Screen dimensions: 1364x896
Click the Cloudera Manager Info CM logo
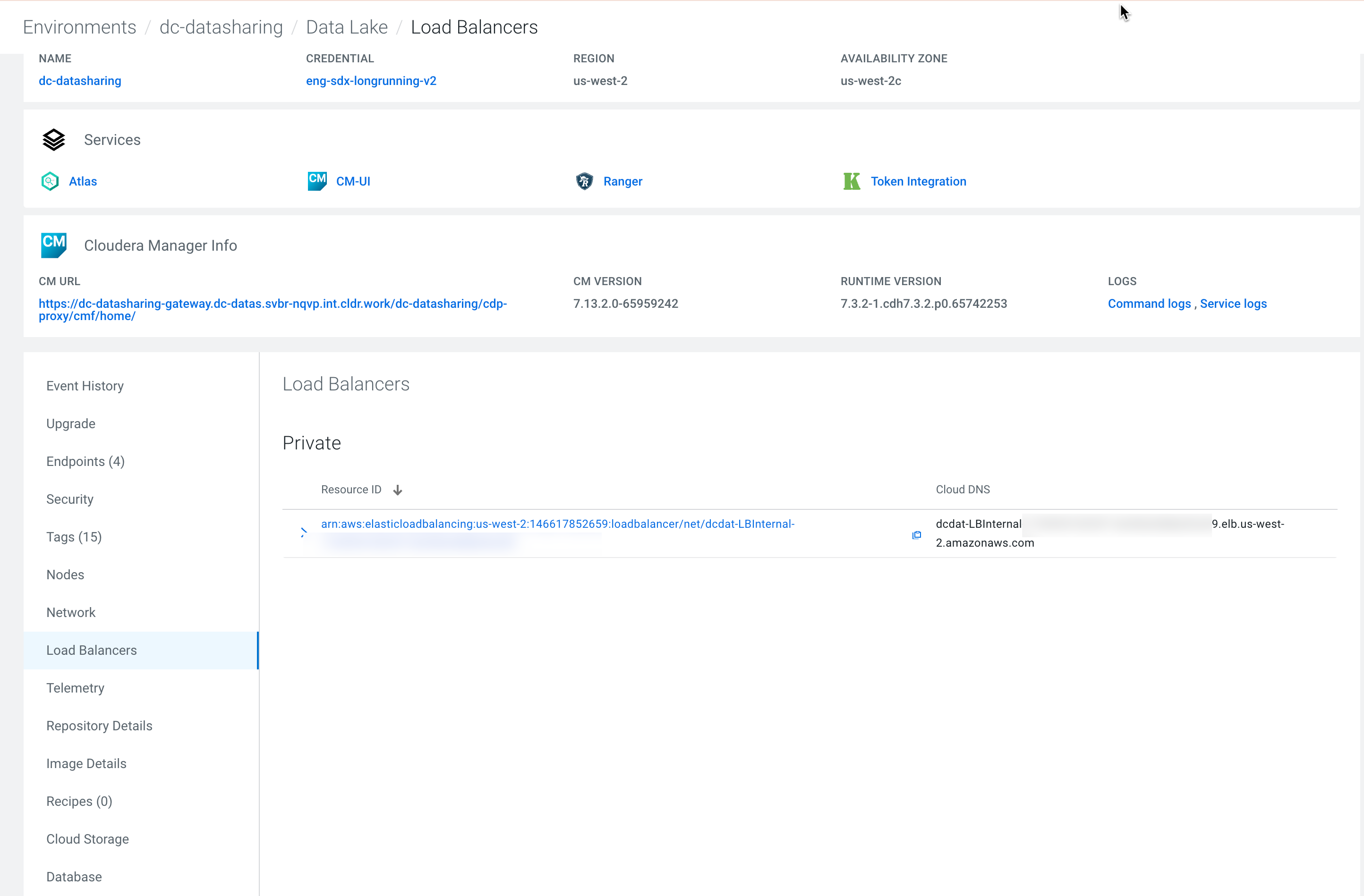[x=54, y=245]
